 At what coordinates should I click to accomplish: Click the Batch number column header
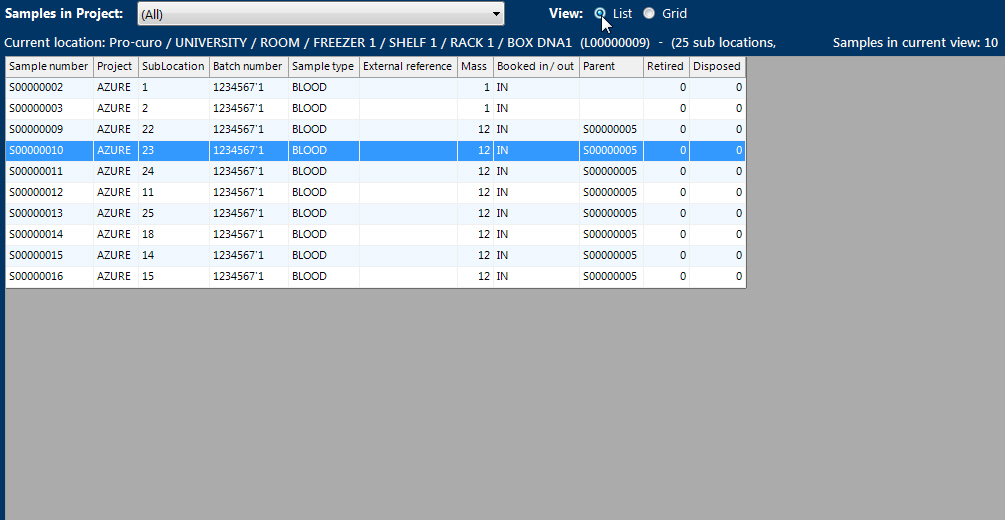(248, 67)
